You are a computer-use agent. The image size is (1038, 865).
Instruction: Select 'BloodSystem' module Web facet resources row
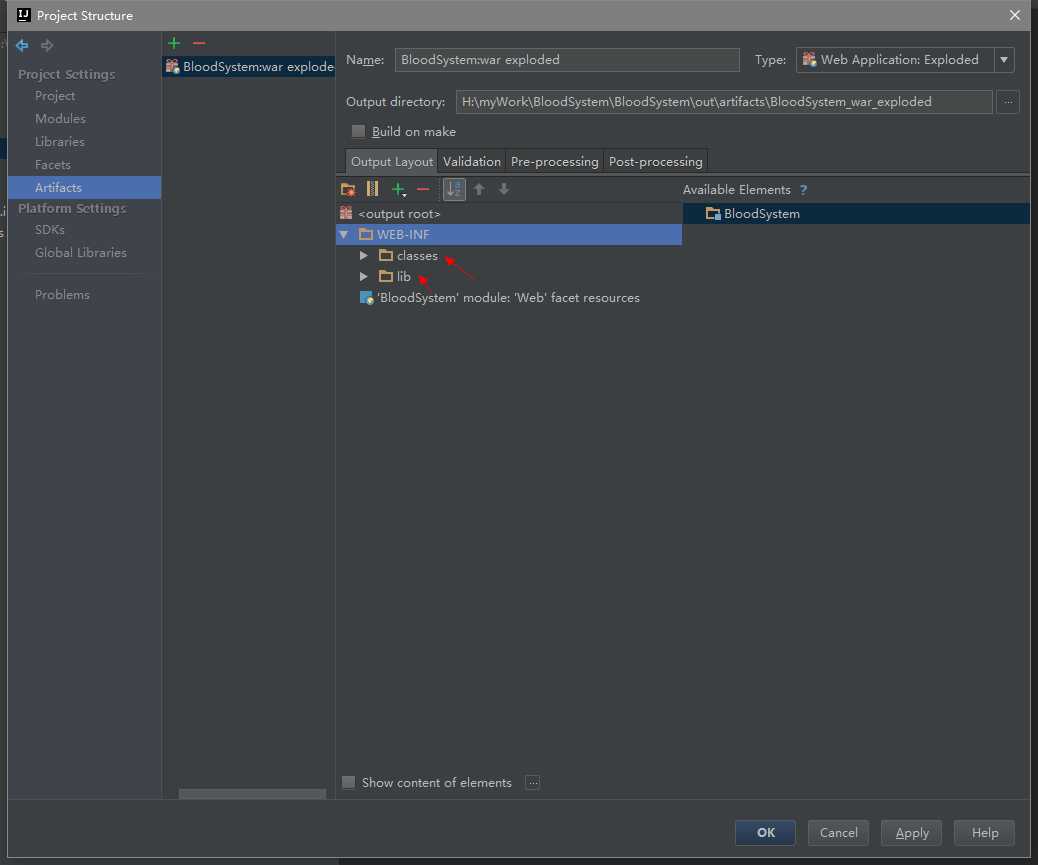[508, 298]
